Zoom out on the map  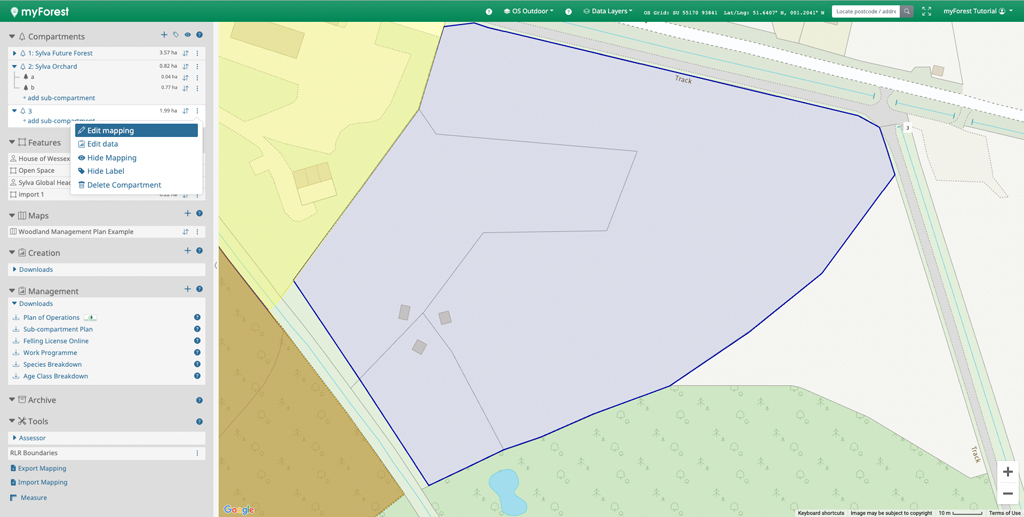1007,494
